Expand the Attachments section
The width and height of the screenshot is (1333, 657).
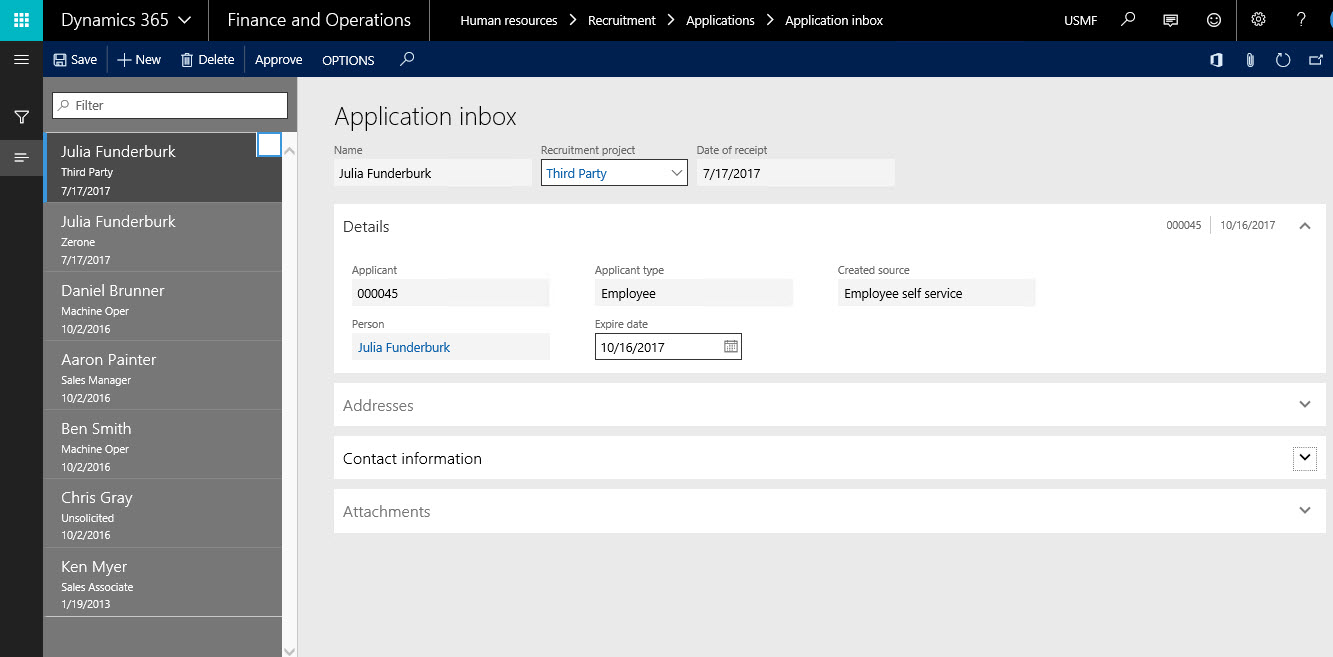[829, 511]
